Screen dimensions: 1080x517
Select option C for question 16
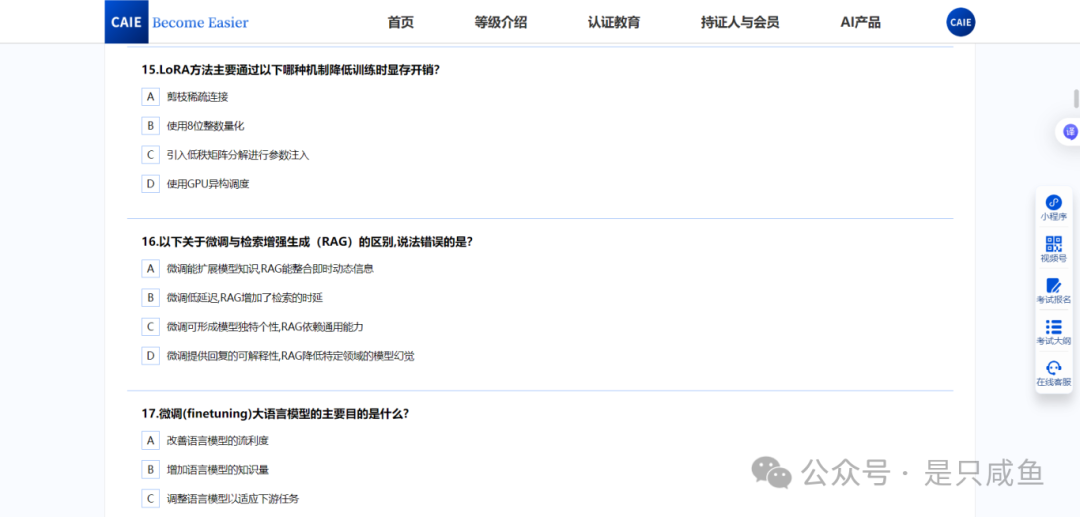click(151, 326)
